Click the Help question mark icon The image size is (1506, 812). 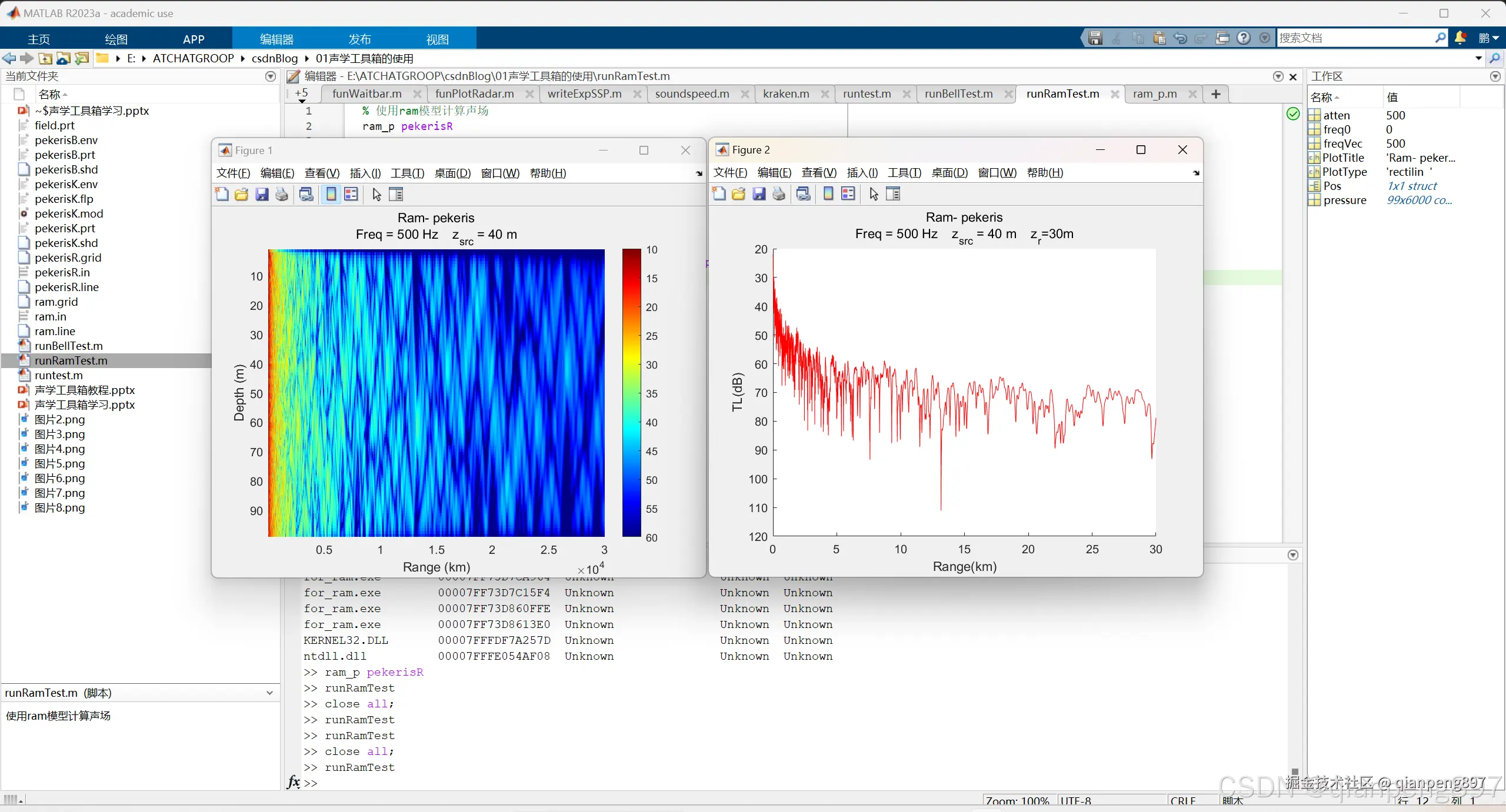1244,38
